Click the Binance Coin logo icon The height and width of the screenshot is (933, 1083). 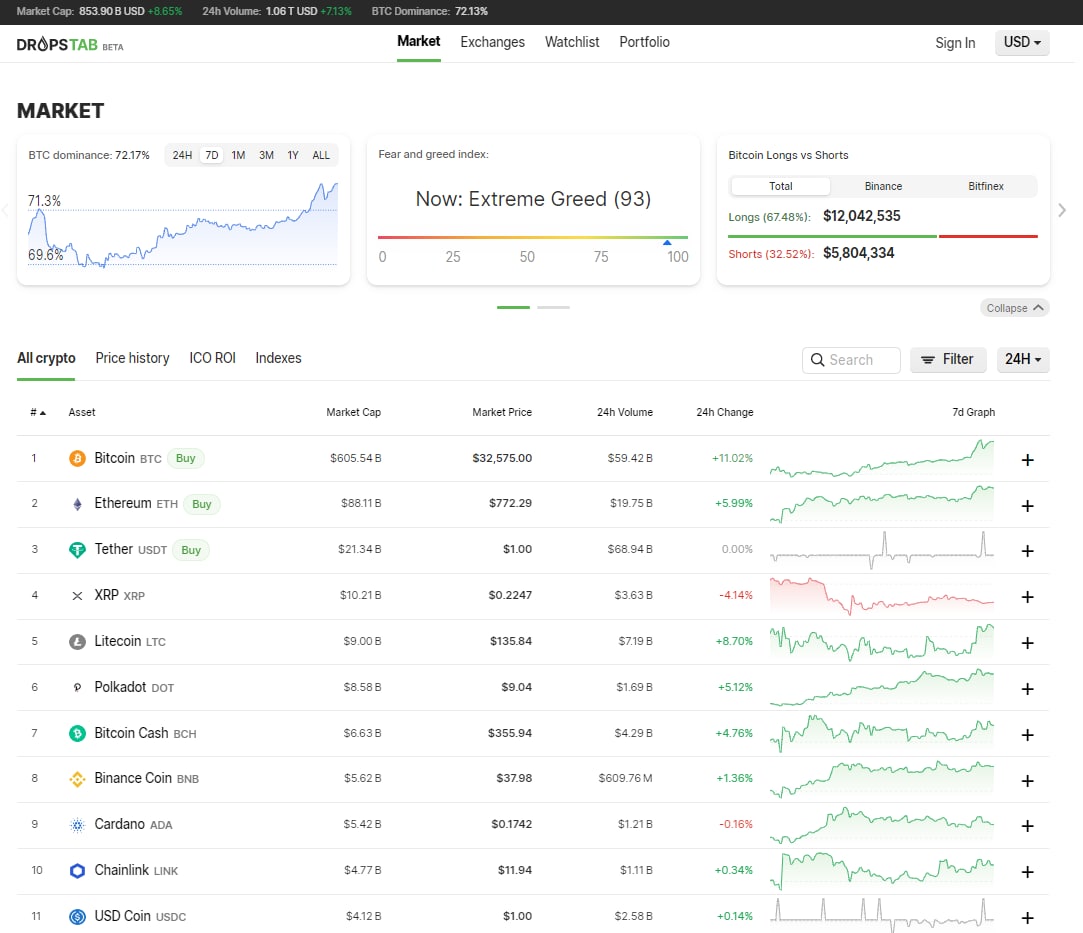click(77, 779)
